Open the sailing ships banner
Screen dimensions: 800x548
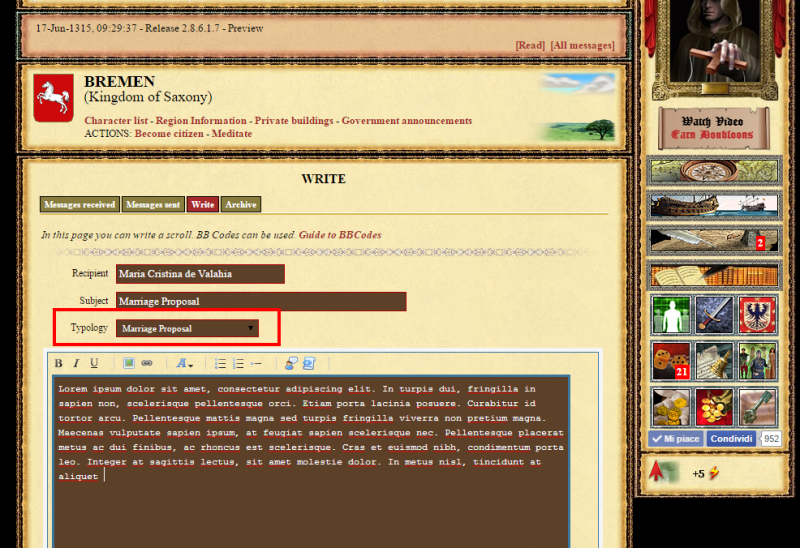coord(714,205)
